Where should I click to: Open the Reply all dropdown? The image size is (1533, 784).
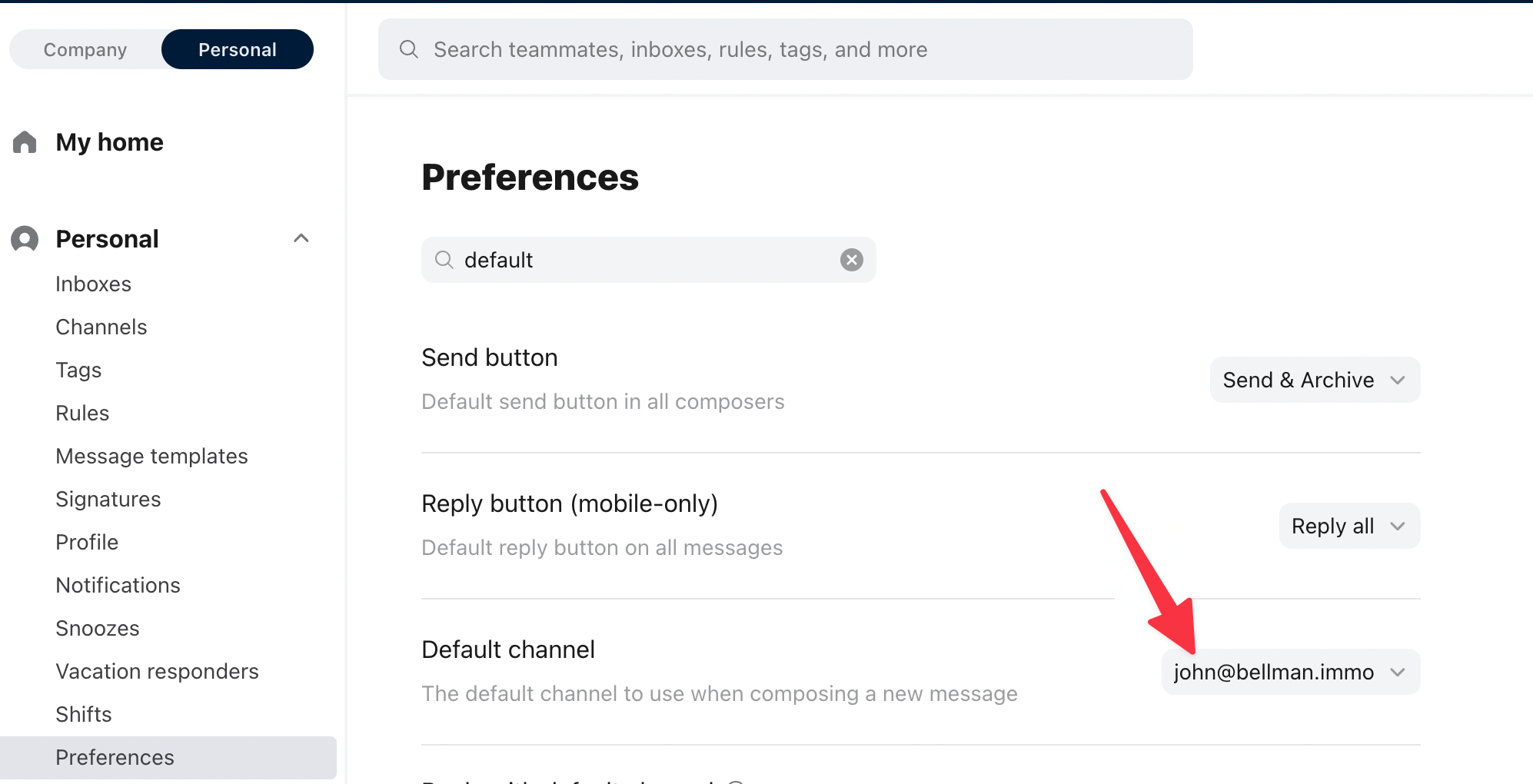[x=1349, y=526]
